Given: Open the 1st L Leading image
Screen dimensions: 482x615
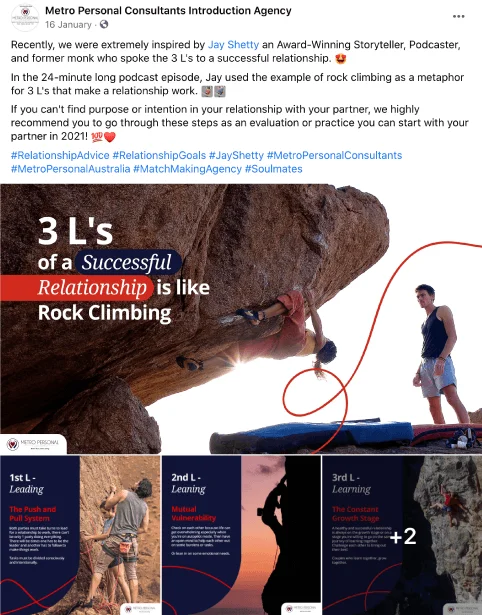Looking at the screenshot, I should click(80, 535).
